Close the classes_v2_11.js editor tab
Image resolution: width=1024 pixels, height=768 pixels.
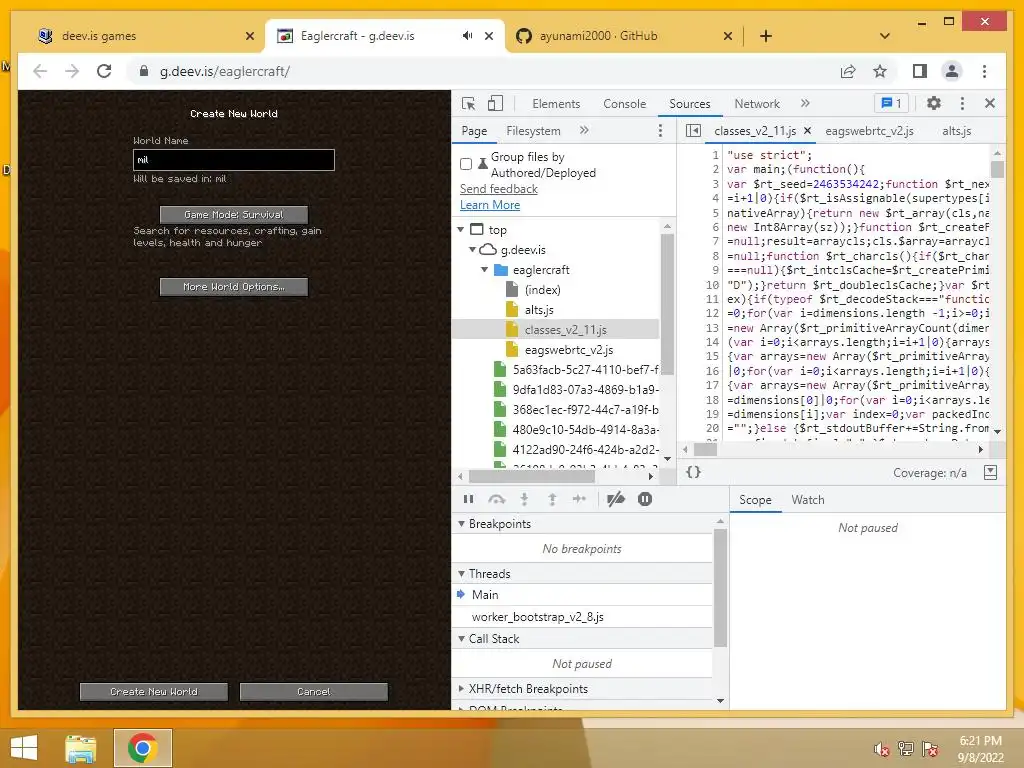pyautogui.click(x=808, y=131)
